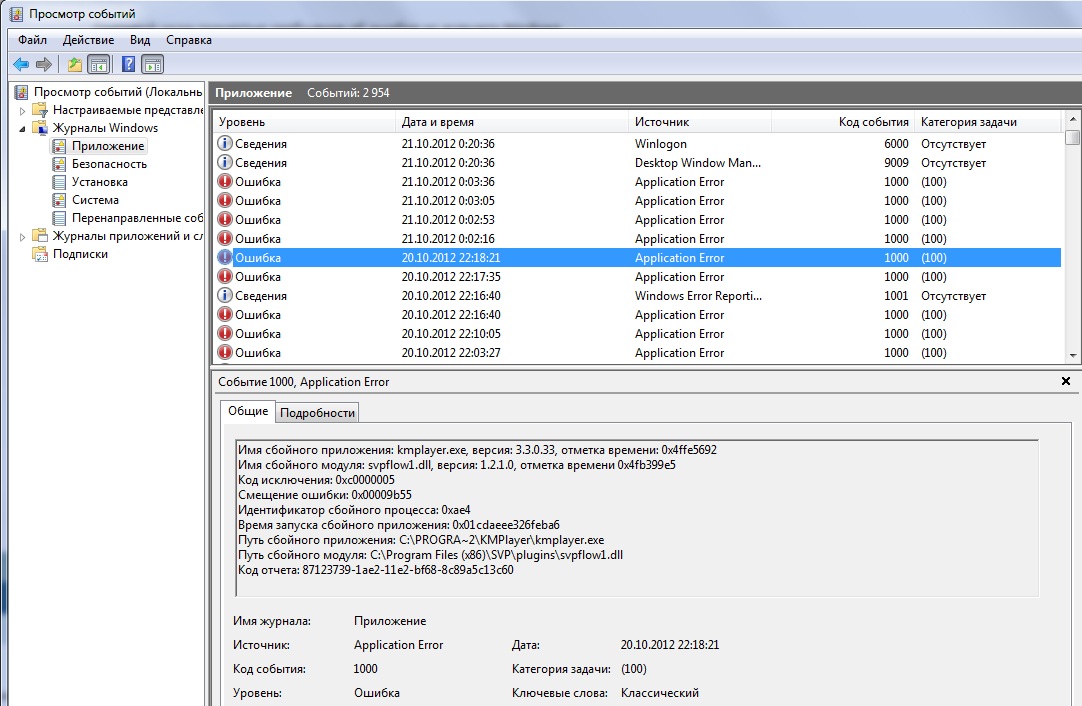This screenshot has width=1082, height=706.
Task: Open Help via blue question icon
Action: pyautogui.click(x=128, y=65)
